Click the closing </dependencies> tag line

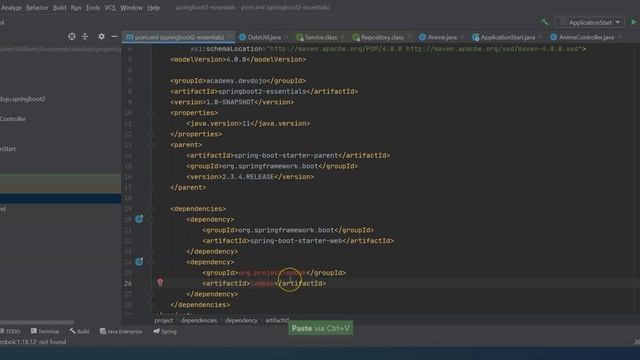200,304
